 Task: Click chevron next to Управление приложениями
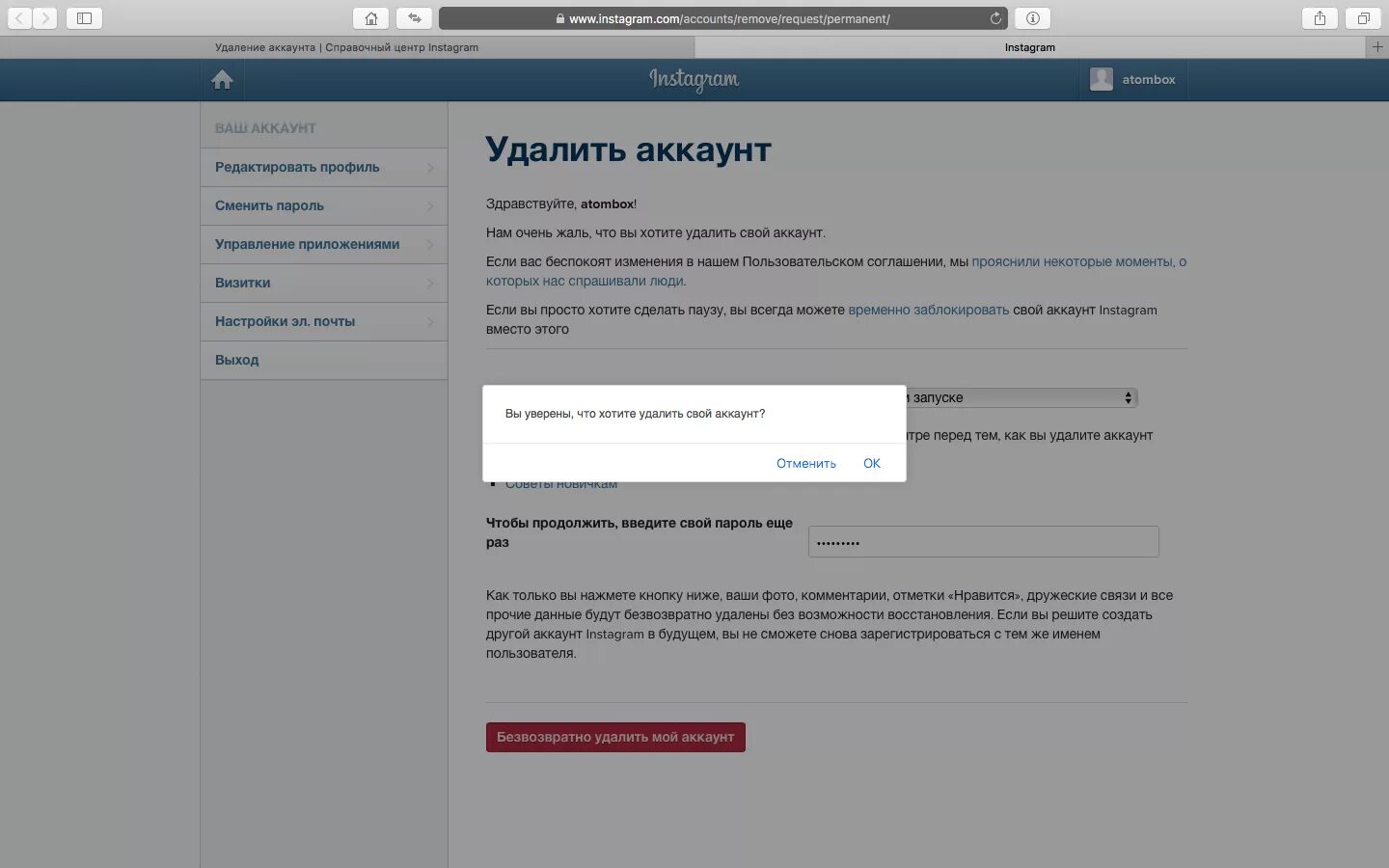[x=430, y=245]
